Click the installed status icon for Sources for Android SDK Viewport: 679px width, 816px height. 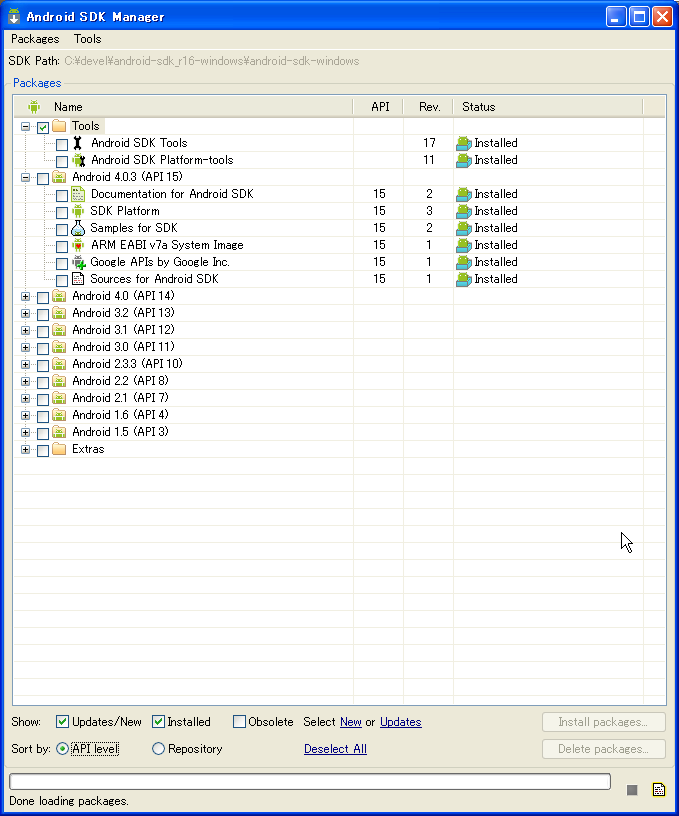[x=464, y=279]
